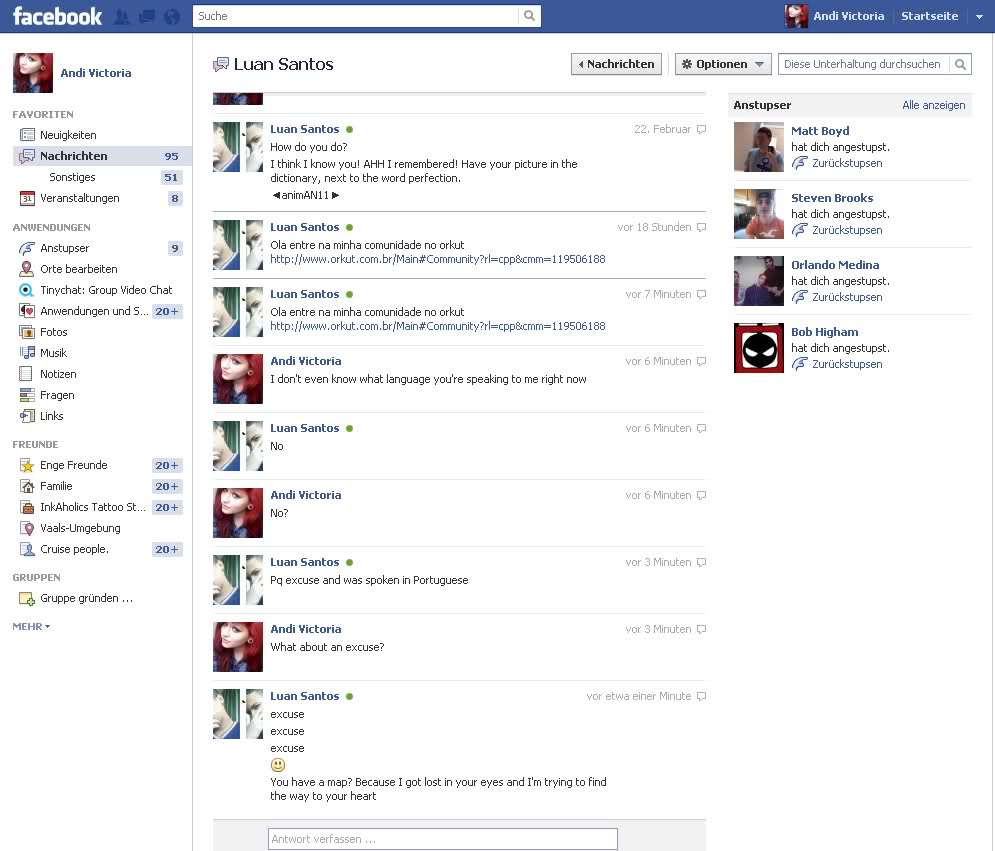
Task: Click the search magnifier icon in header
Action: coord(529,16)
